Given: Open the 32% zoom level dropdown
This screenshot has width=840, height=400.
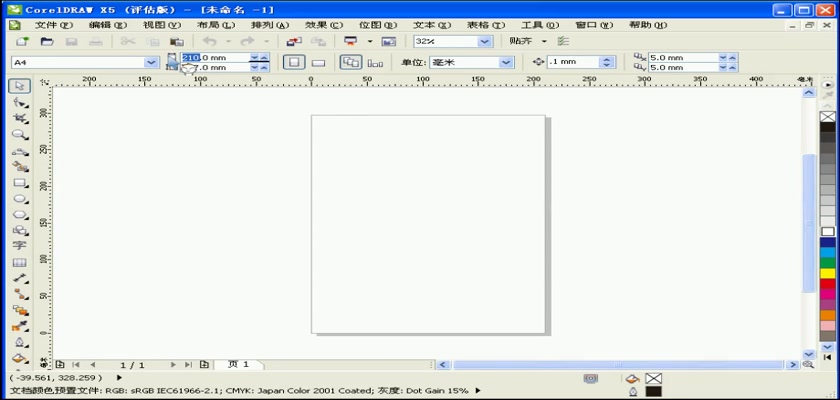Looking at the screenshot, I should (485, 41).
